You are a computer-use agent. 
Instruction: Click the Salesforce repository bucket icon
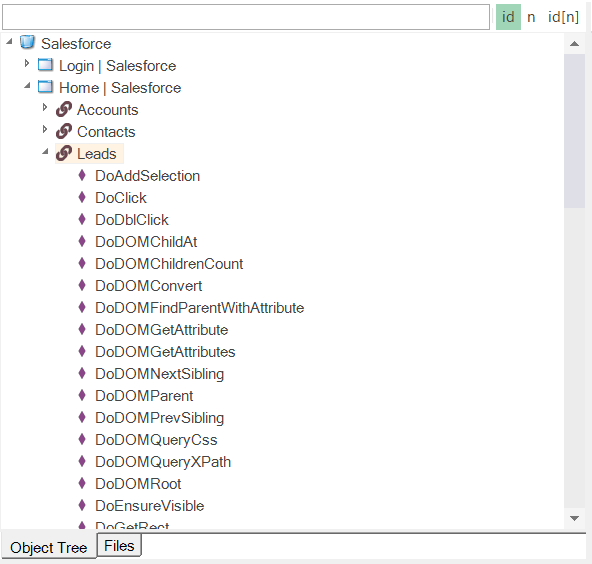point(27,42)
